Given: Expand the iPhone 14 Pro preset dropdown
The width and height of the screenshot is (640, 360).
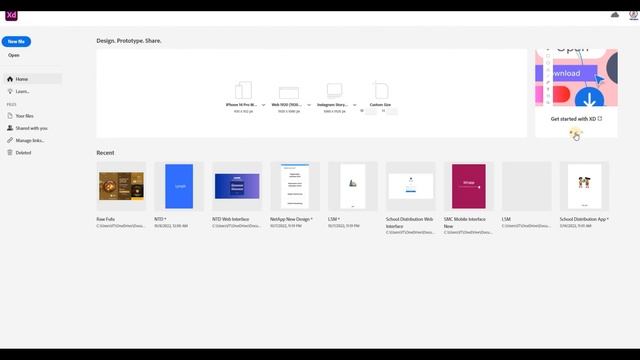Looking at the screenshot, I should [x=263, y=105].
